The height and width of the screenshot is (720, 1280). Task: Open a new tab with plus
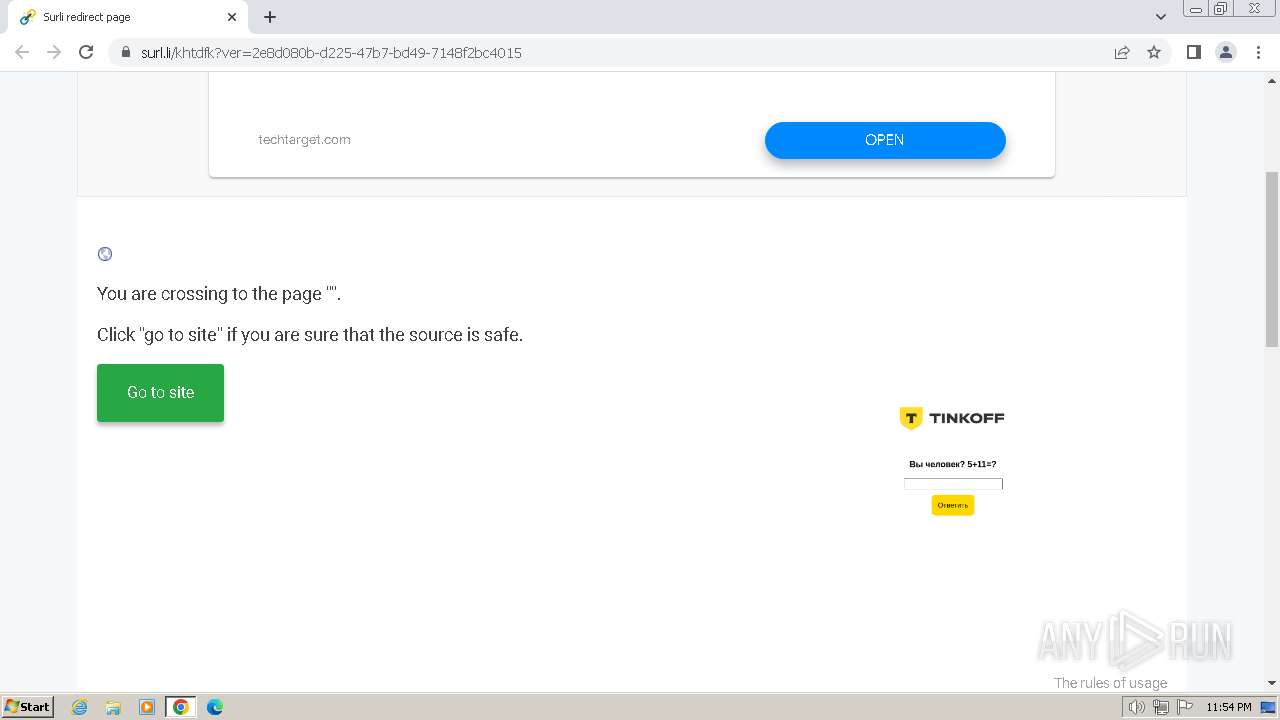click(x=270, y=17)
